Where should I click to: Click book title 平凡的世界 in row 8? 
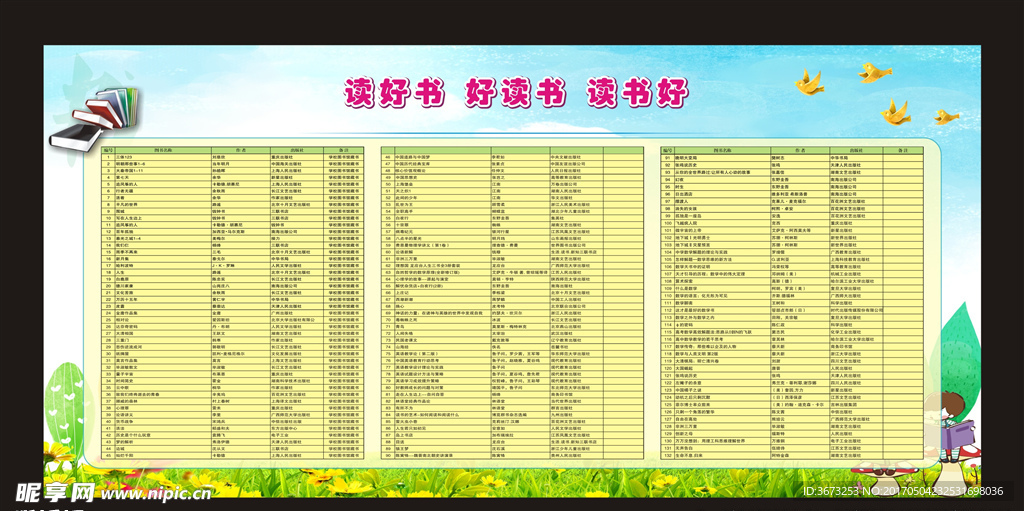[126, 204]
